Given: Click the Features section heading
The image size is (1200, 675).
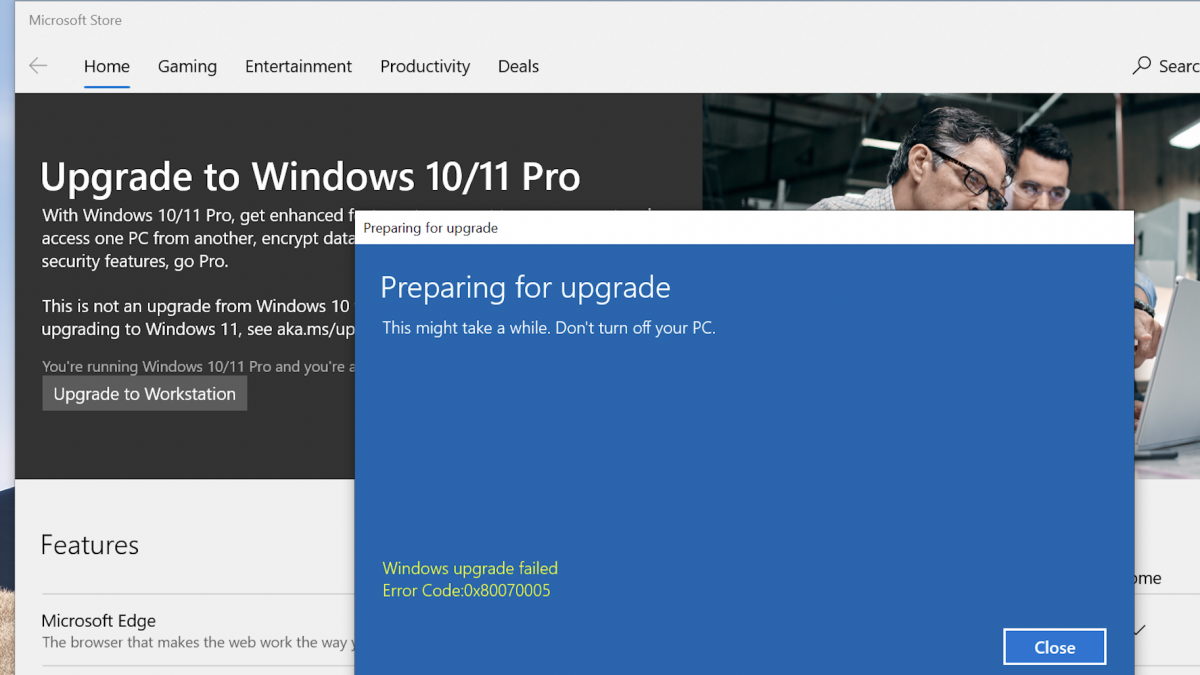Looking at the screenshot, I should coord(89,544).
